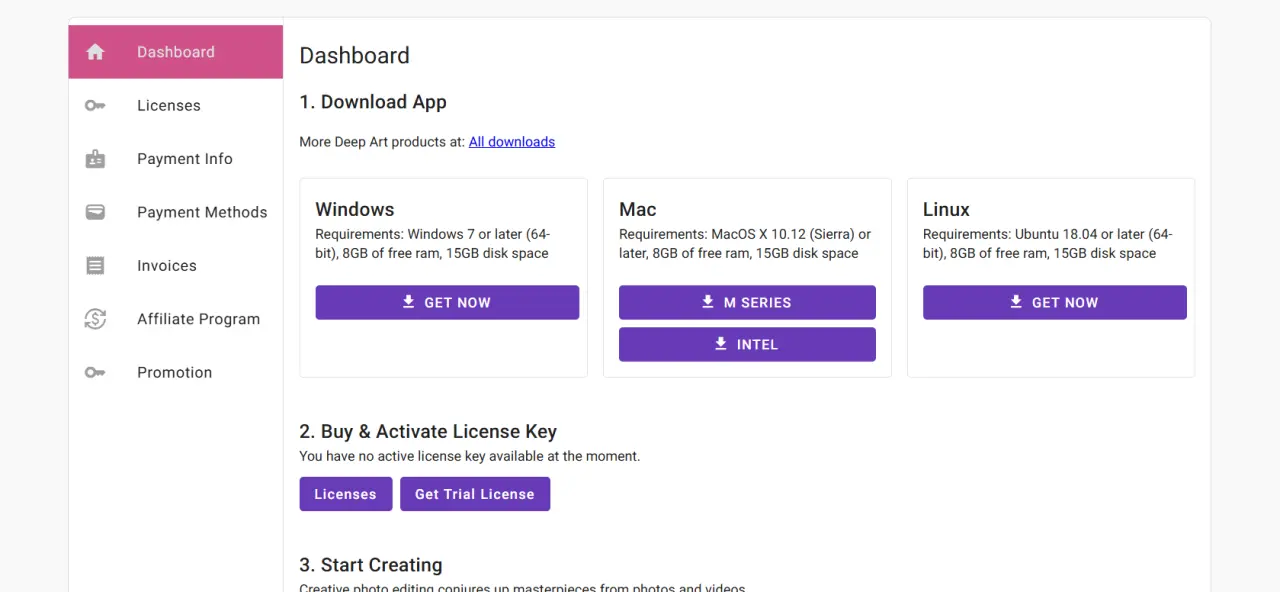Click download icon on Windows GET NOW

[408, 302]
